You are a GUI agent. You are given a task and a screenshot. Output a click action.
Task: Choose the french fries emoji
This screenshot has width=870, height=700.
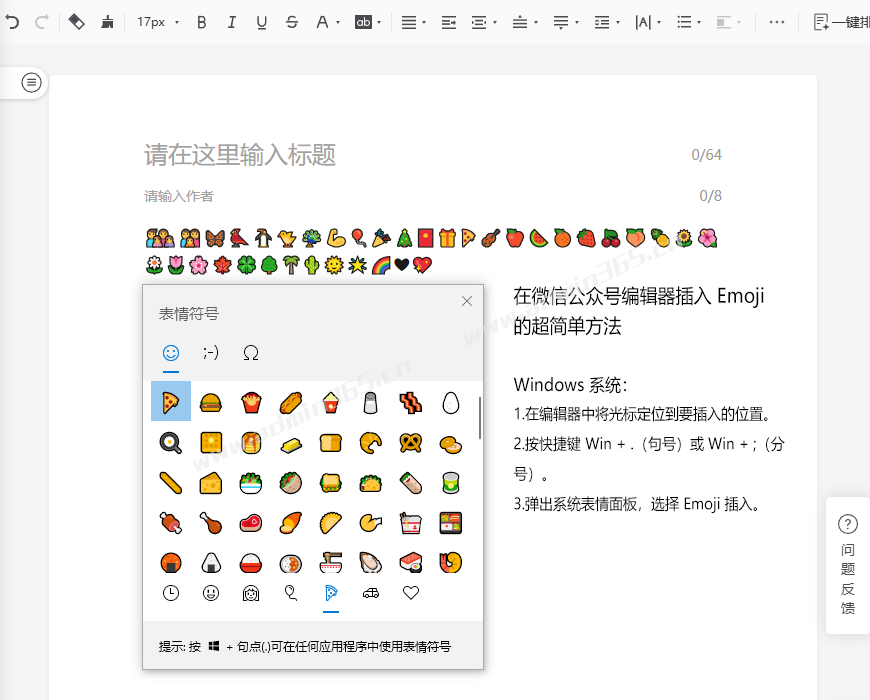250,403
